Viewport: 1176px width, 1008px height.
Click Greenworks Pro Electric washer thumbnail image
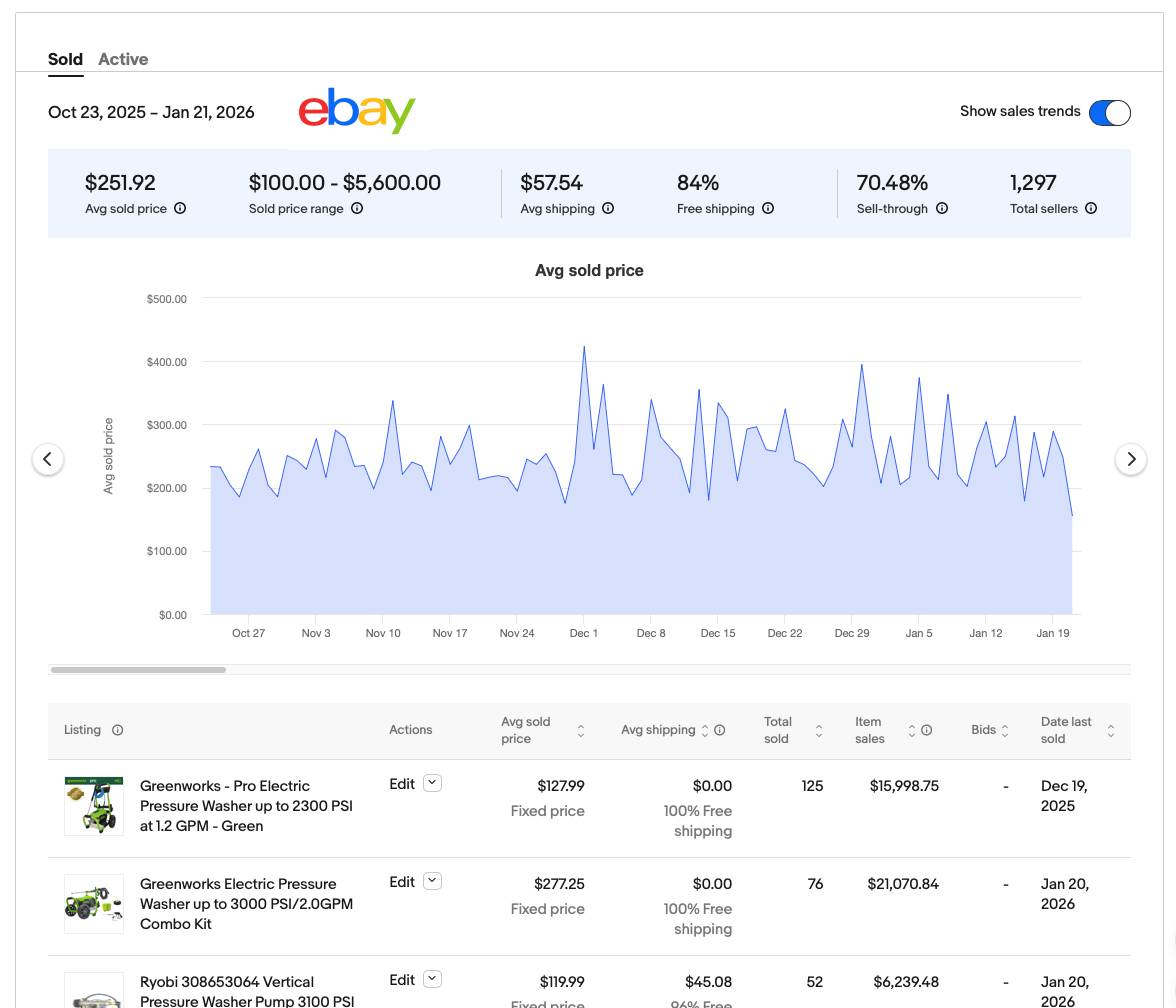coord(94,806)
